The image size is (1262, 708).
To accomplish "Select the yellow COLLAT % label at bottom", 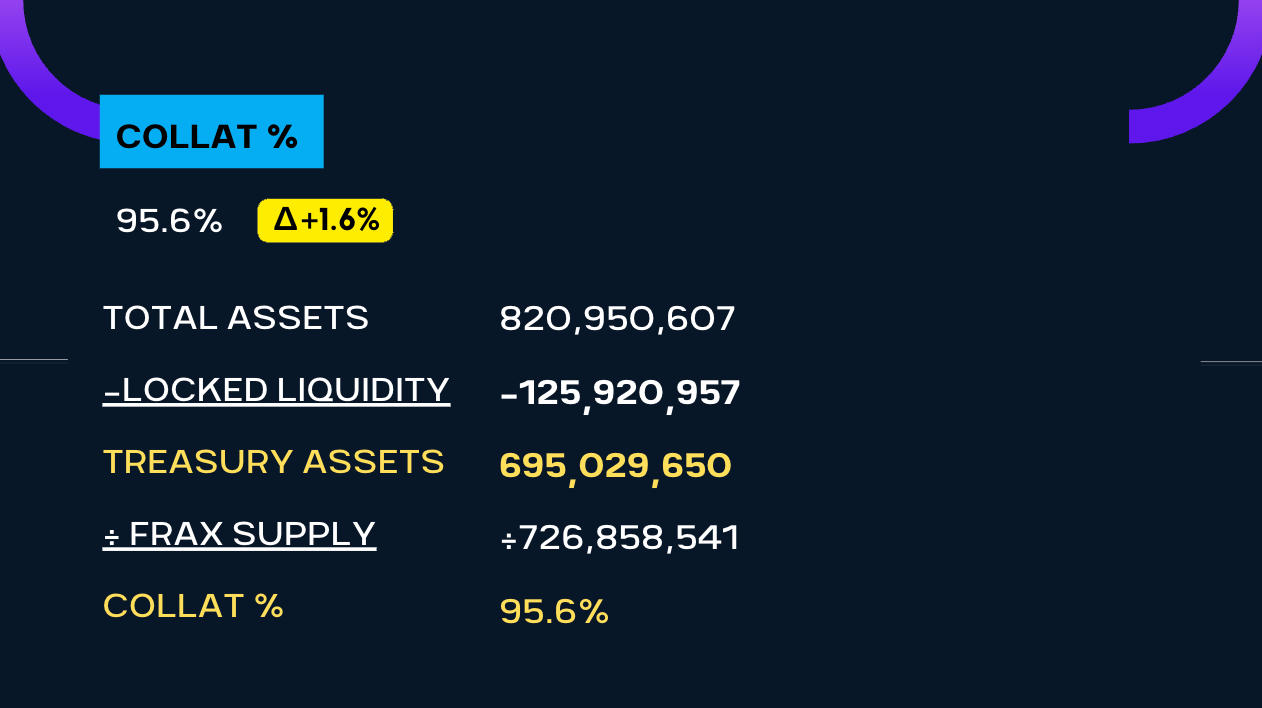I will click(x=193, y=606).
